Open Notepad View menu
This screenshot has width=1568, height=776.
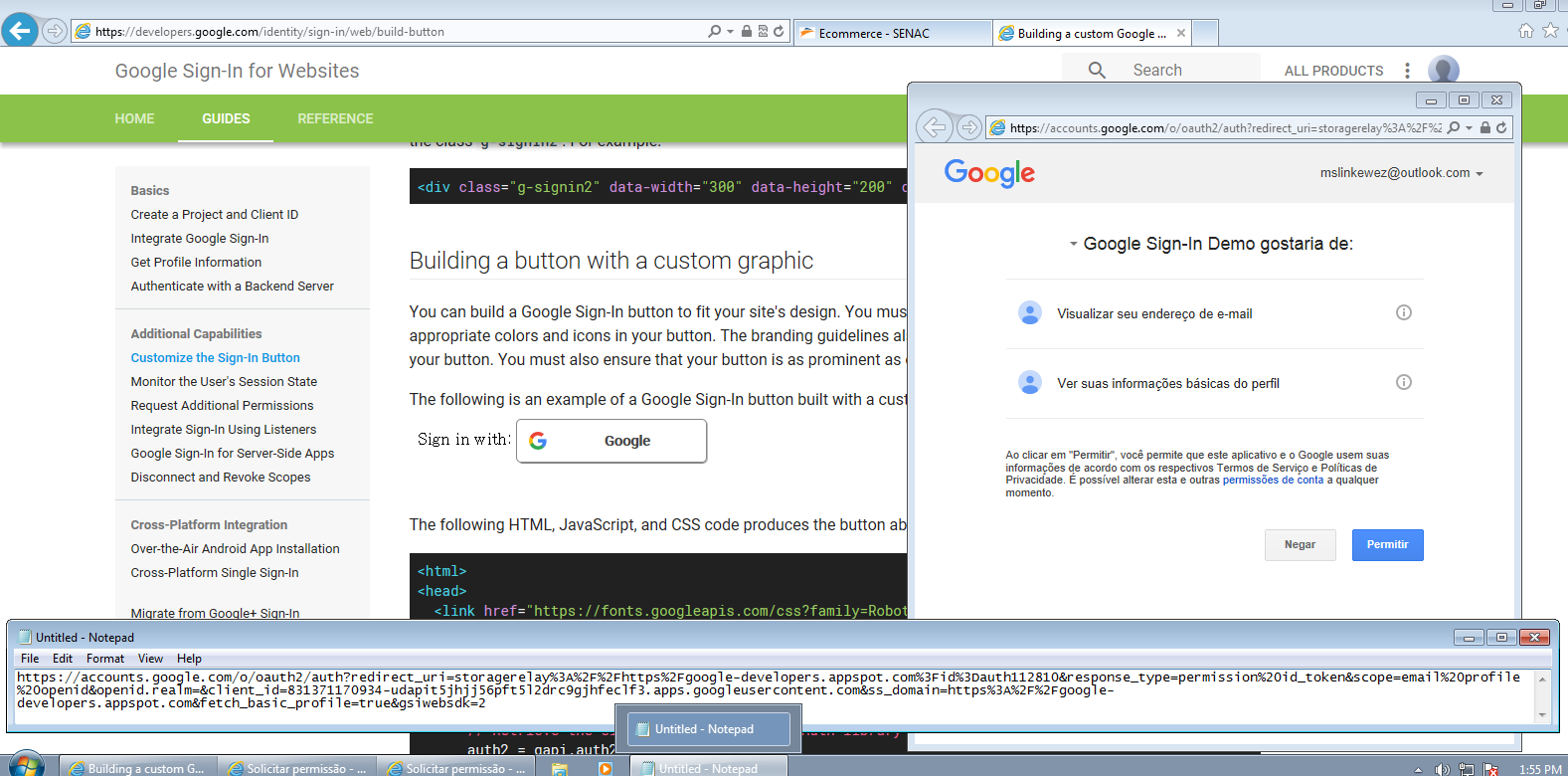pyautogui.click(x=150, y=659)
